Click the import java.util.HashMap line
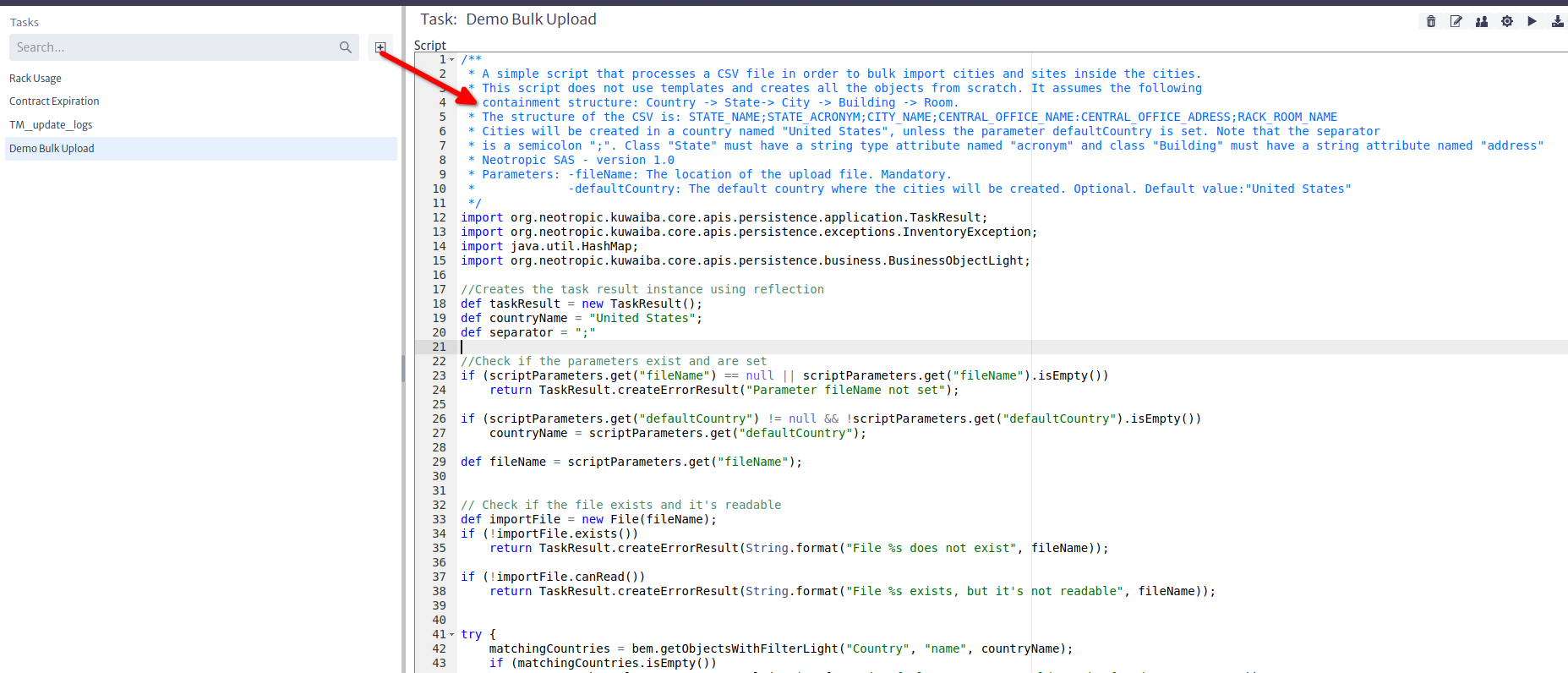The width and height of the screenshot is (1568, 673). [x=549, y=246]
